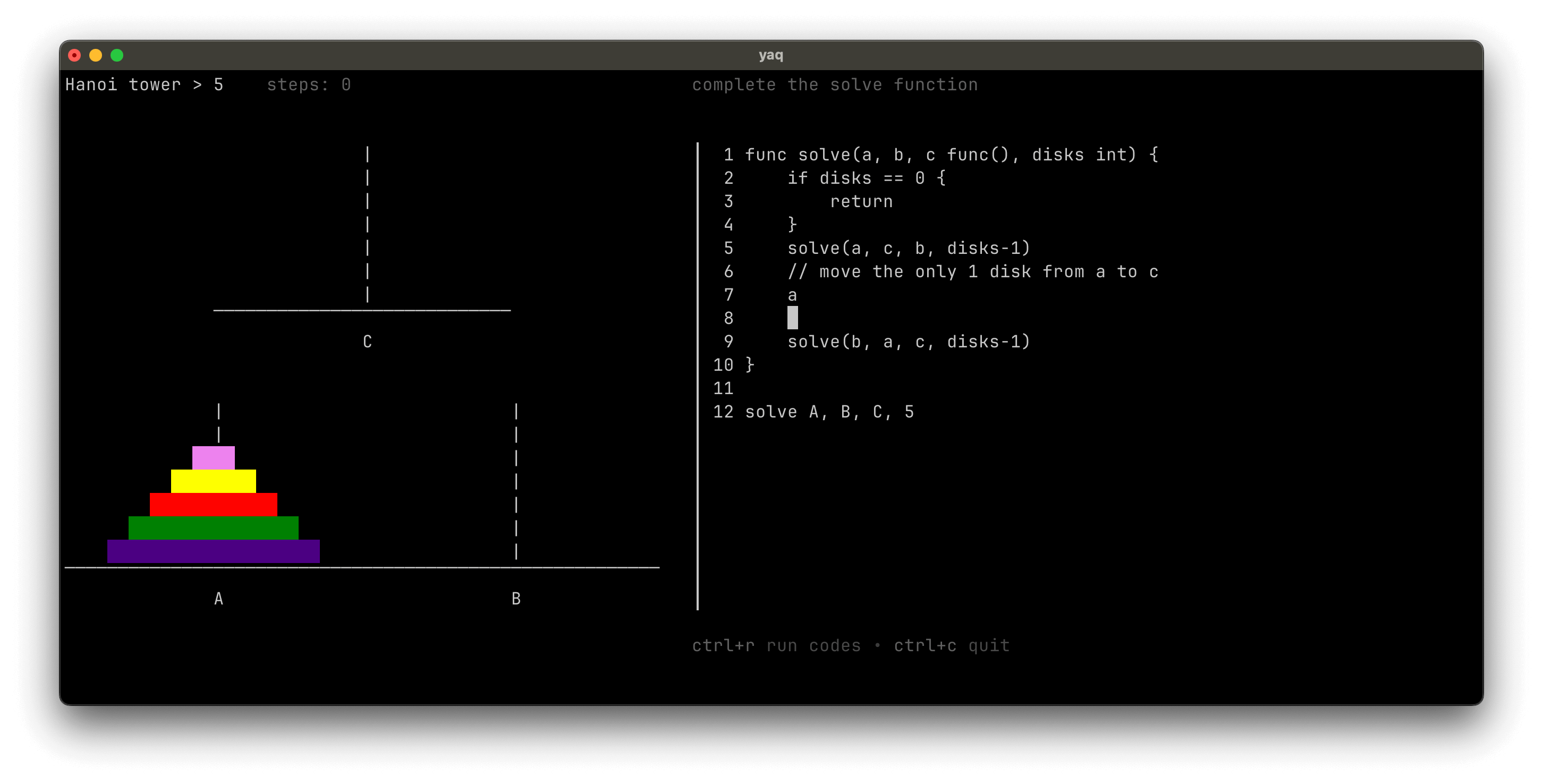Click the tower label C
1543x784 pixels.
click(x=367, y=342)
